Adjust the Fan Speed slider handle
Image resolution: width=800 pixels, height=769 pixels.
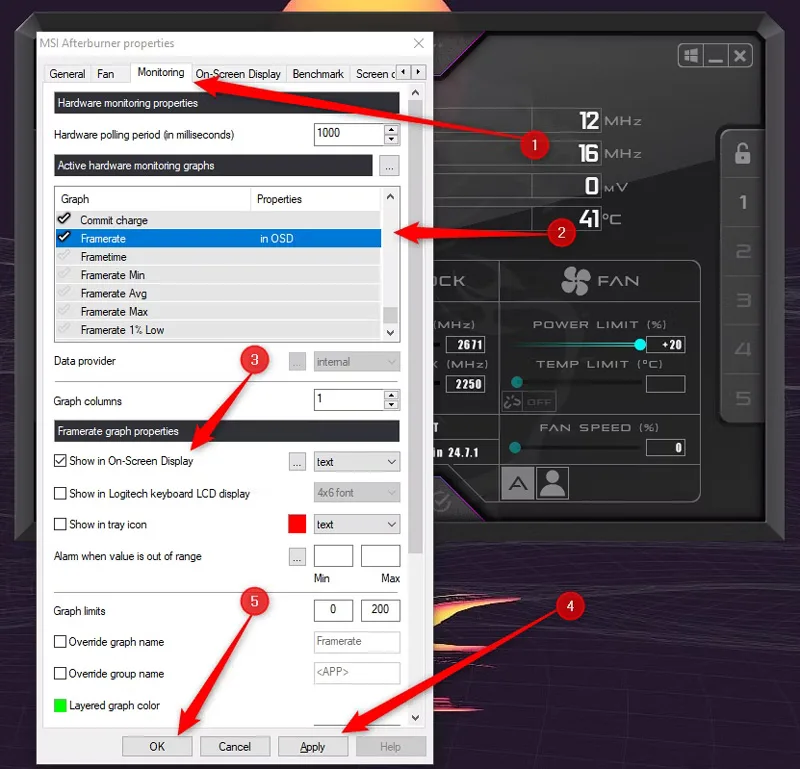click(515, 448)
